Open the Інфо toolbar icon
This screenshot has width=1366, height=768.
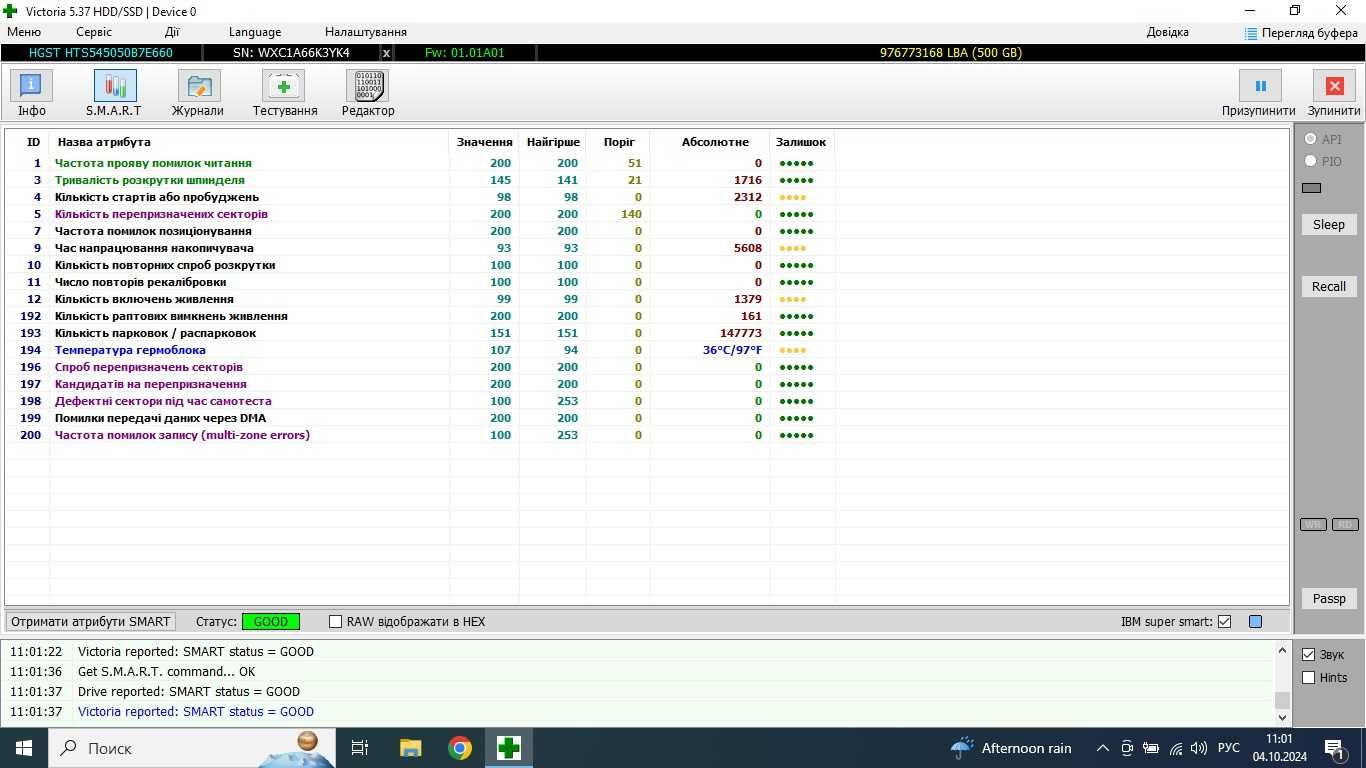pyautogui.click(x=31, y=86)
